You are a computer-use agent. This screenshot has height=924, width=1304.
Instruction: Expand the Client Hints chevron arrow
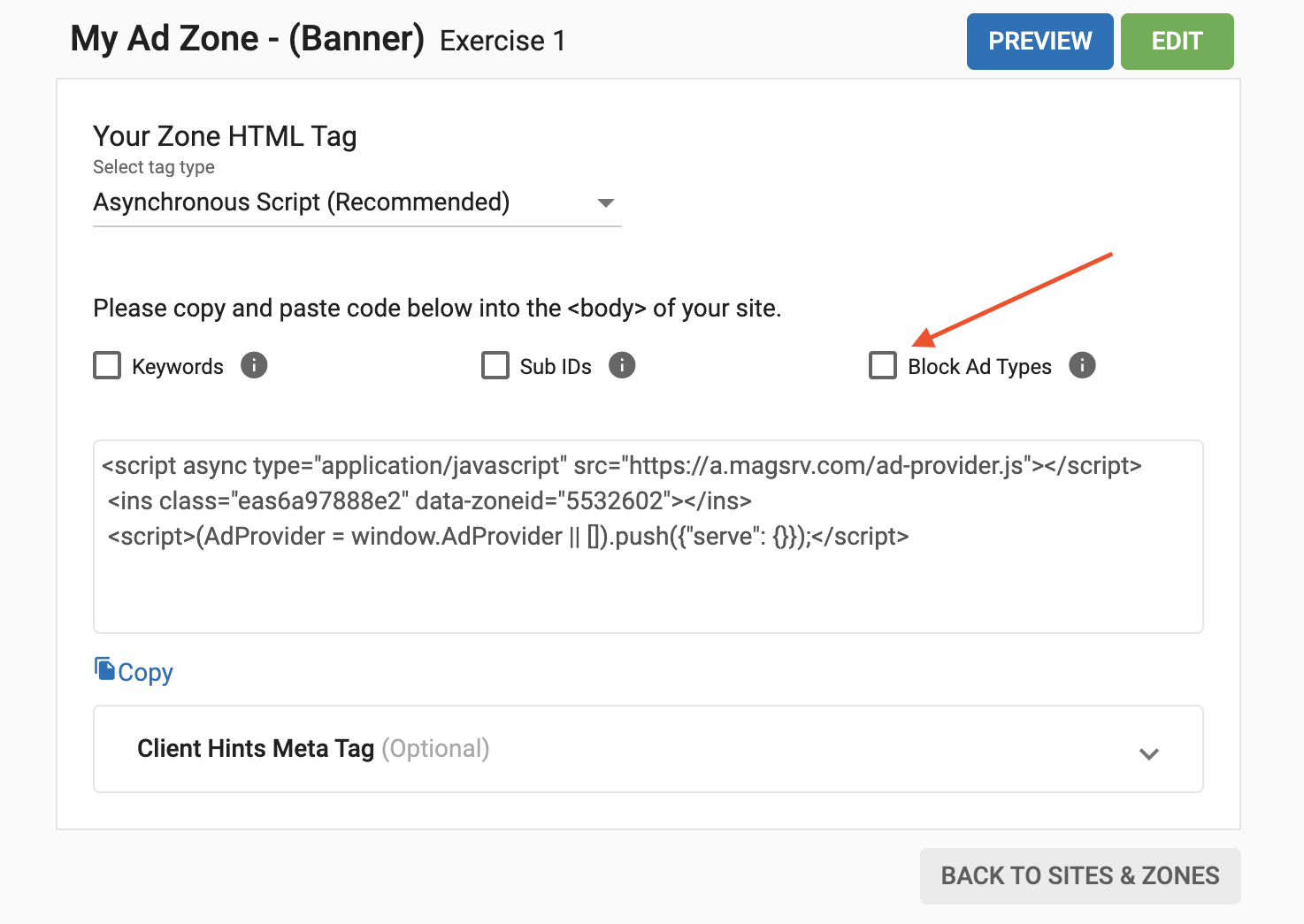[x=1149, y=753]
